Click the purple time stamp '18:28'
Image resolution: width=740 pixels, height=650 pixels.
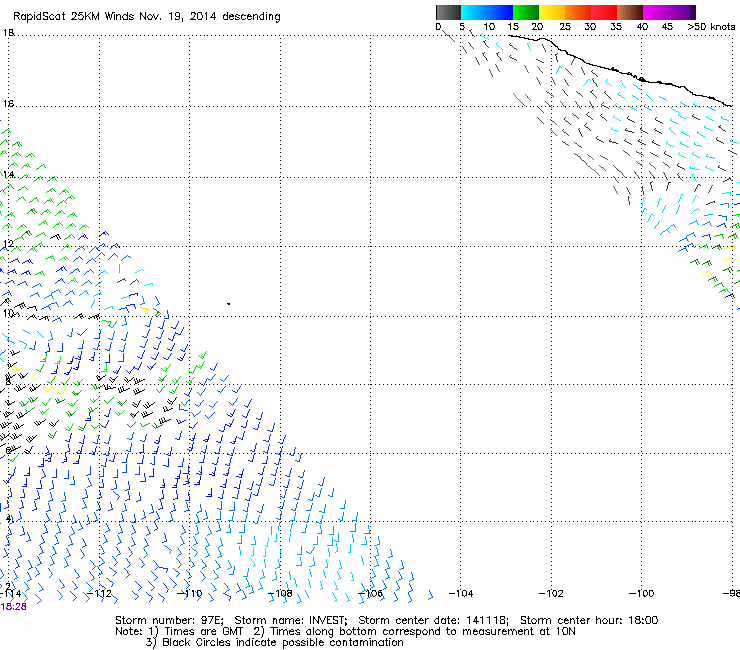[13, 607]
